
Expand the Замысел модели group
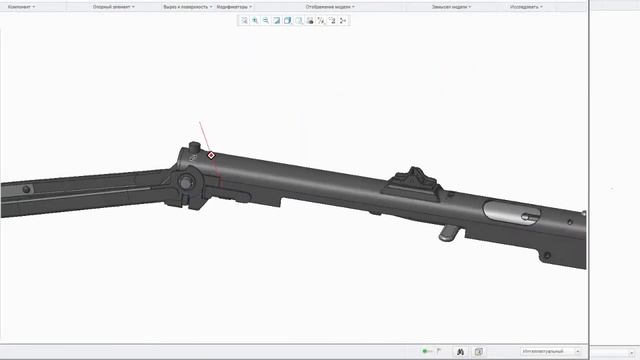point(451,7)
